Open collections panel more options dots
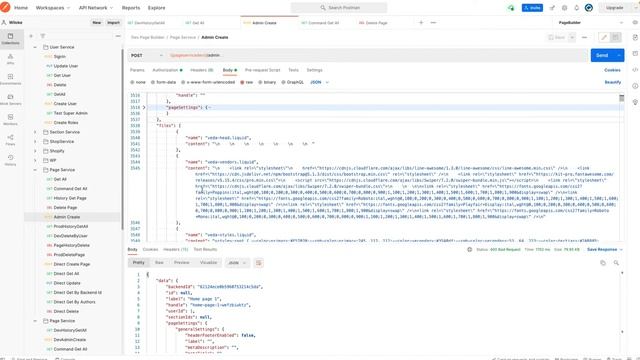 click(118, 36)
